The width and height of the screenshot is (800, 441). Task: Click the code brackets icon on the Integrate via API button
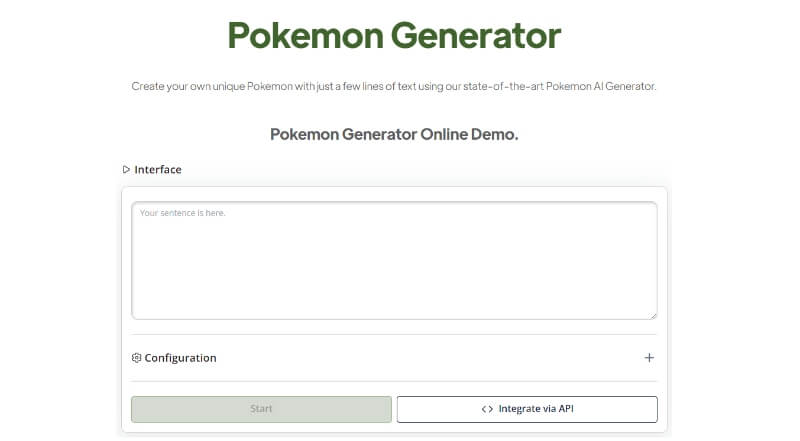click(x=487, y=409)
